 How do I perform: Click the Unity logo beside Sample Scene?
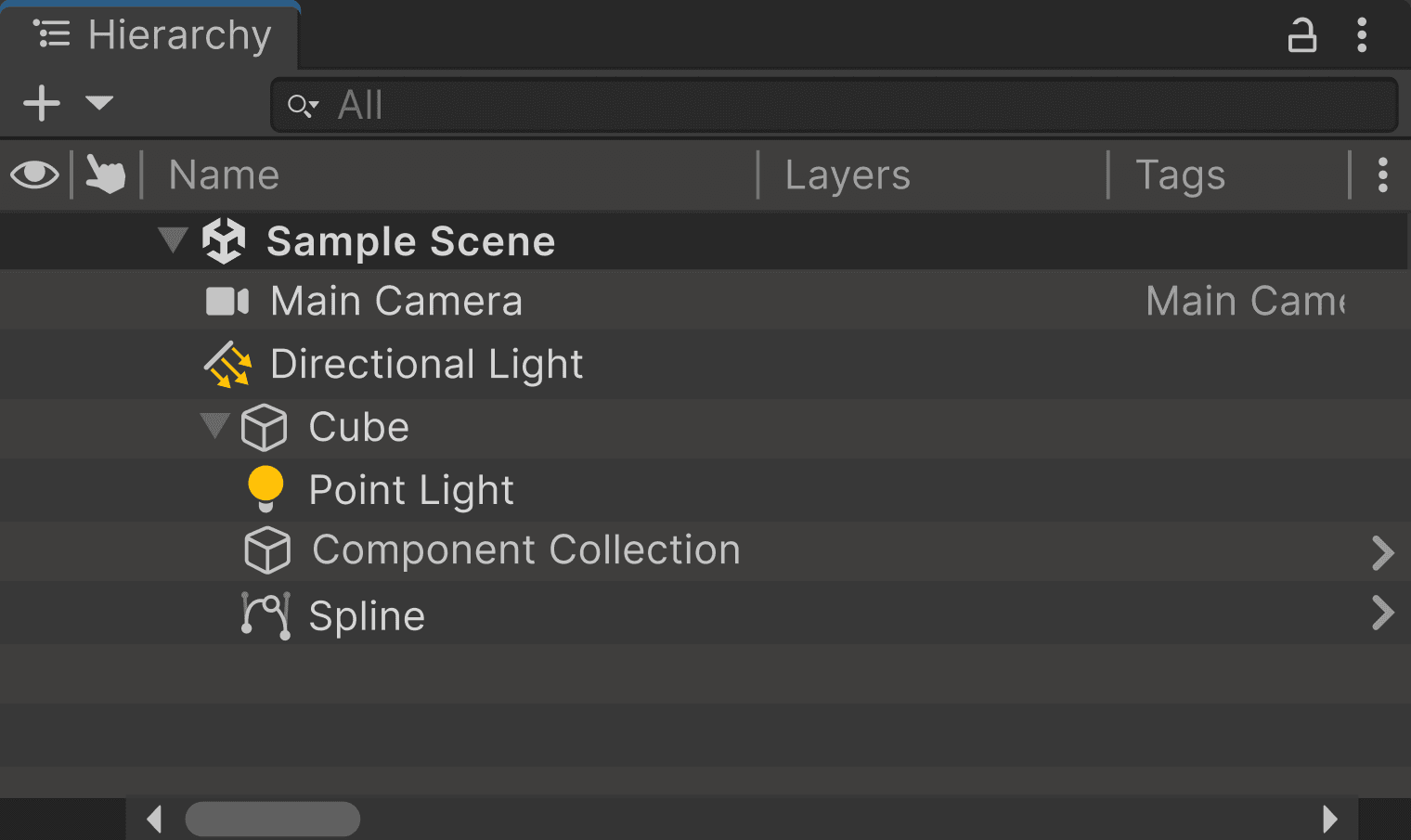coord(224,241)
